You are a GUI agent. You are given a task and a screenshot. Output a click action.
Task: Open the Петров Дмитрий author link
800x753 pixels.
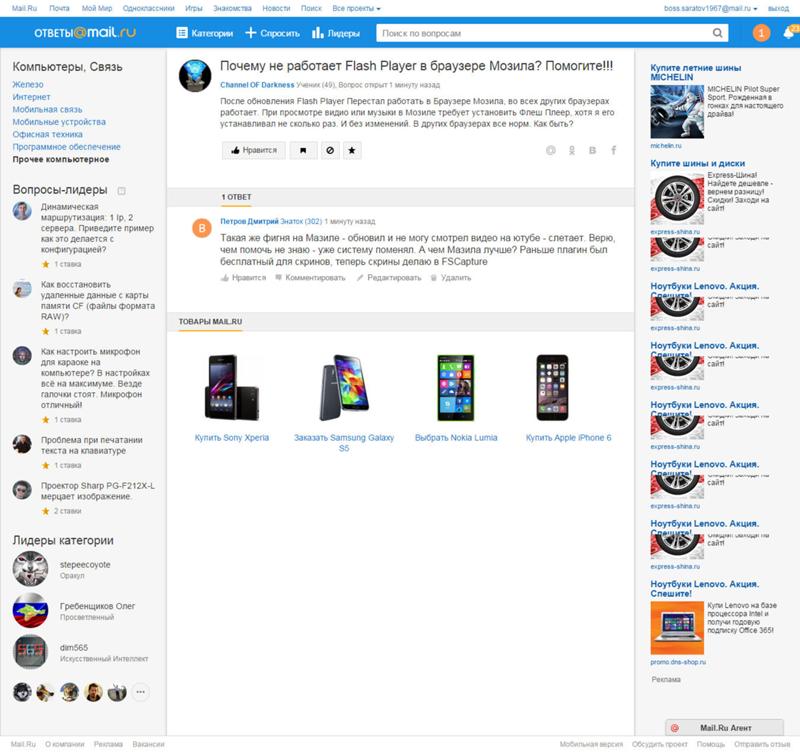click(x=249, y=221)
